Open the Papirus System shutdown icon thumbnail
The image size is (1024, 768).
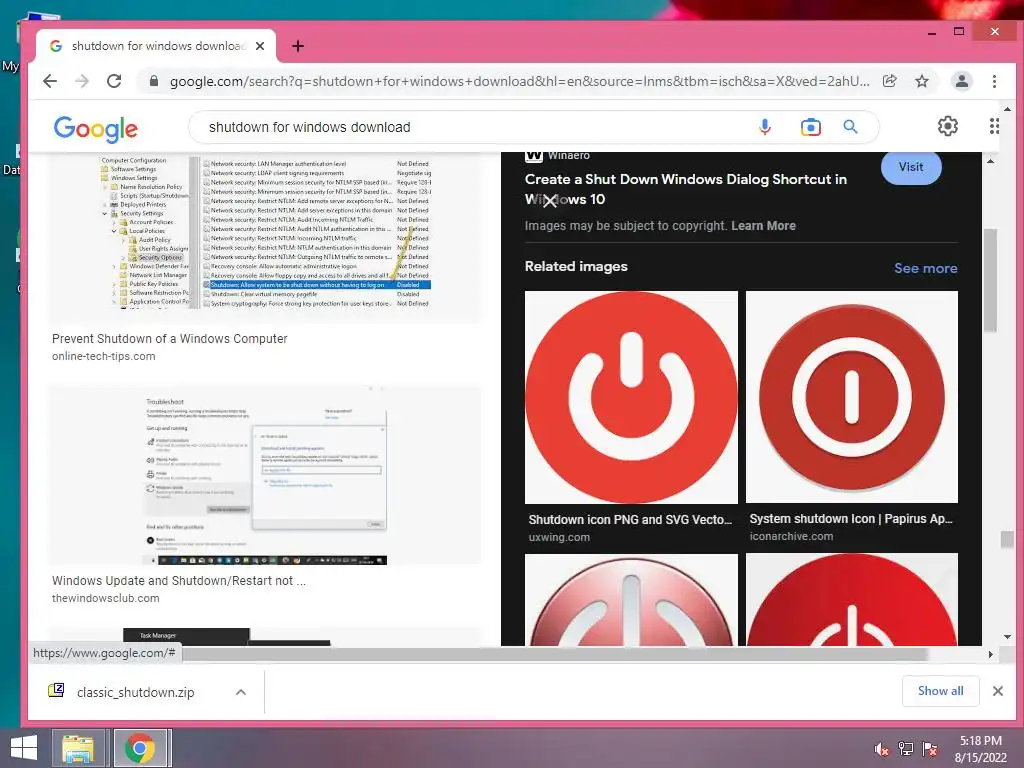[852, 396]
